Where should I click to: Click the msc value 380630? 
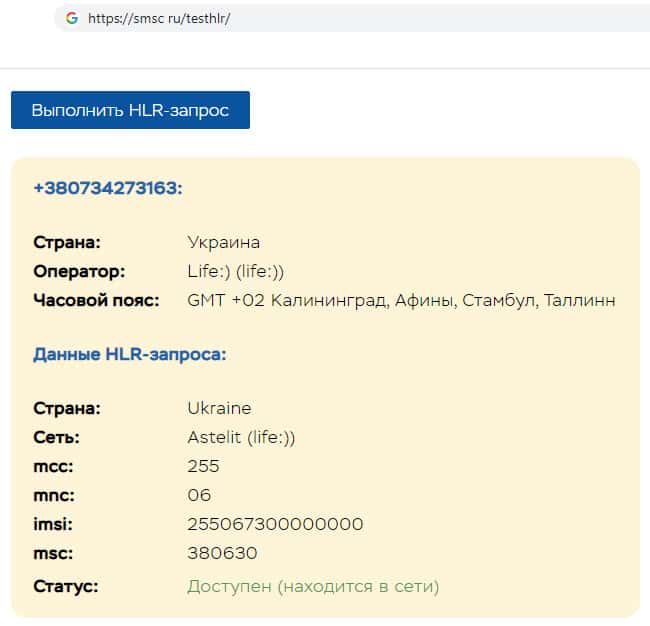[222, 553]
